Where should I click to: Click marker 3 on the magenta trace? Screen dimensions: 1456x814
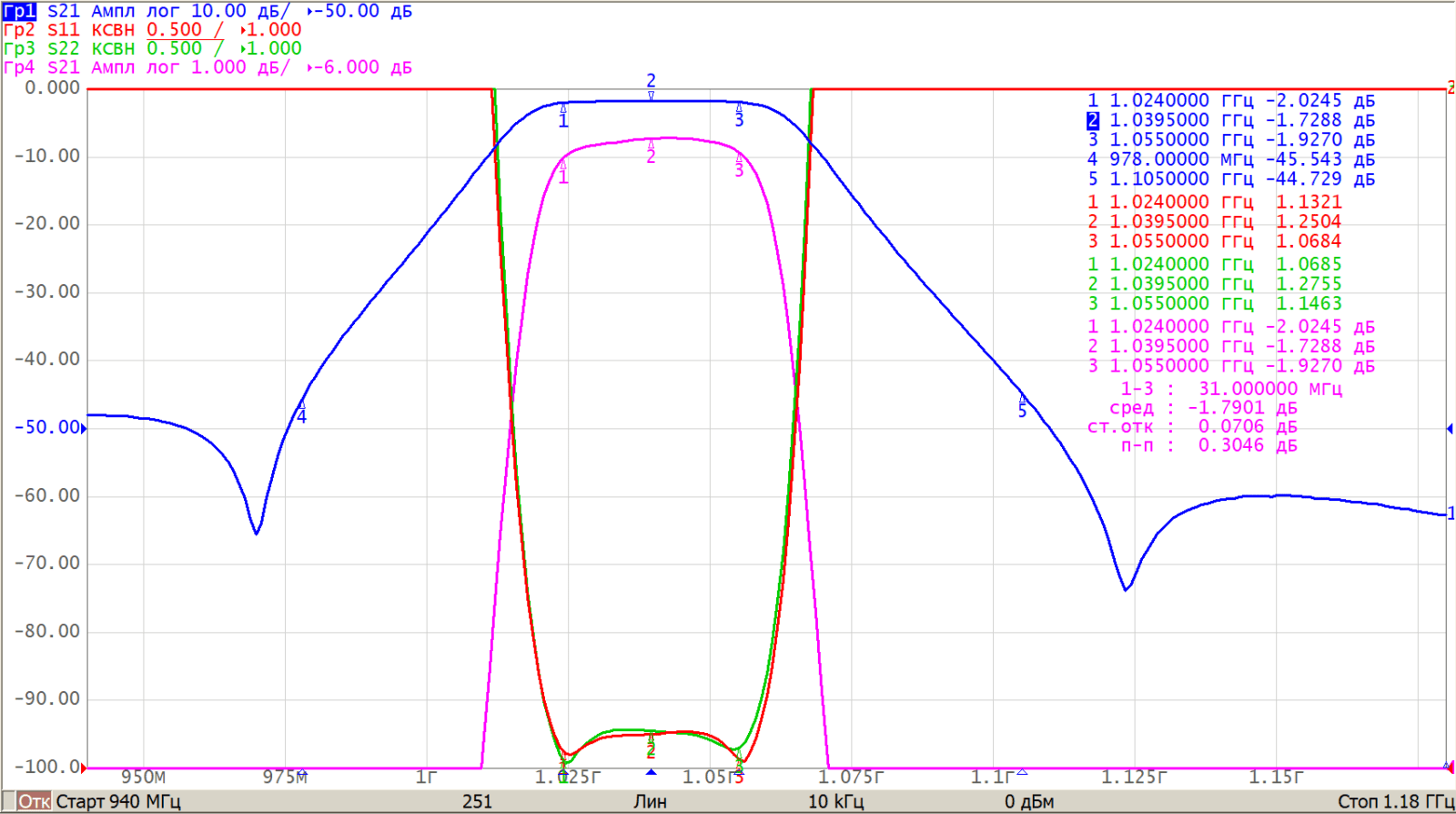pyautogui.click(x=739, y=165)
